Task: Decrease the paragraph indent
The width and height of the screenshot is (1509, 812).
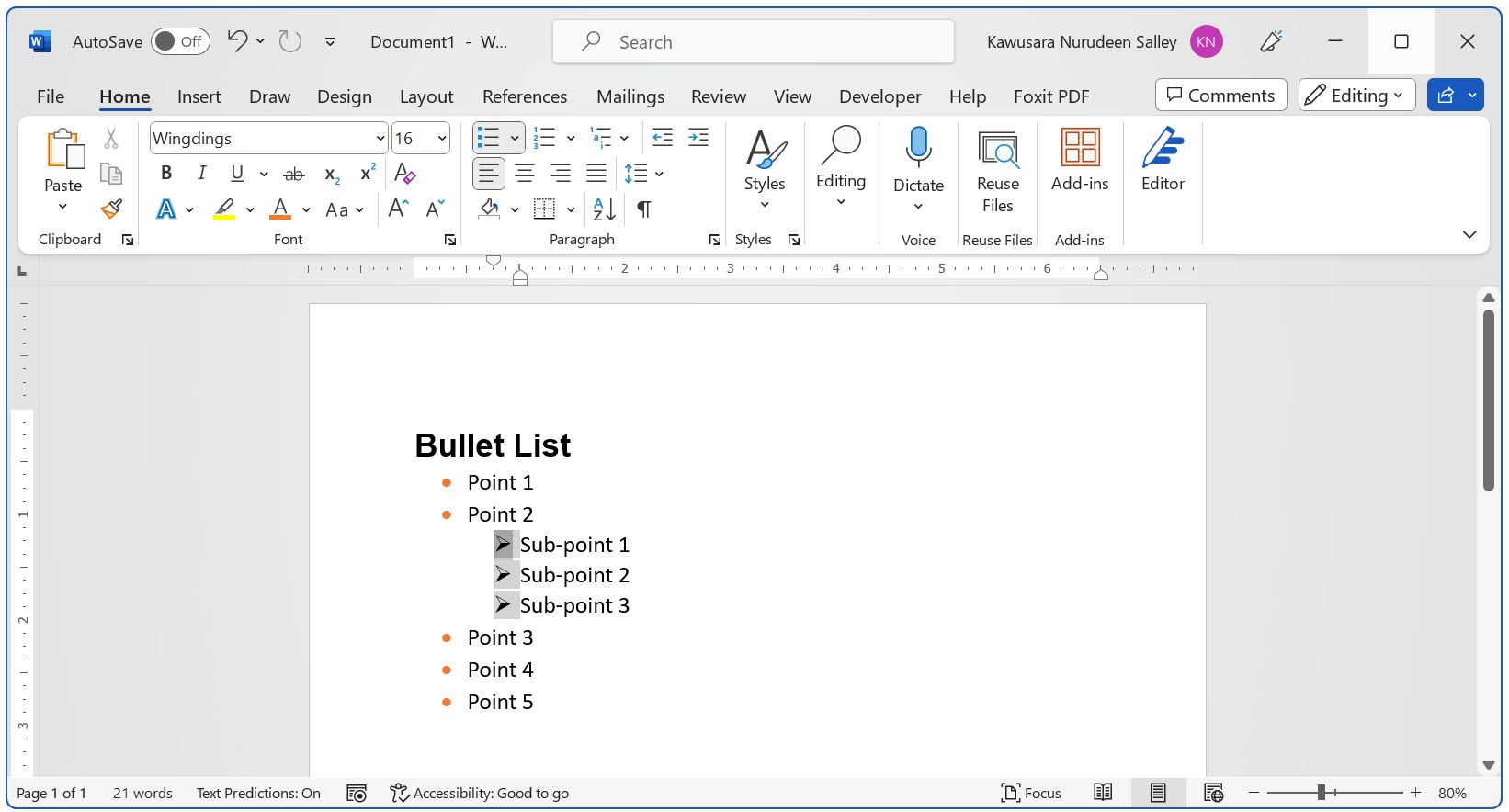Action: (x=663, y=138)
